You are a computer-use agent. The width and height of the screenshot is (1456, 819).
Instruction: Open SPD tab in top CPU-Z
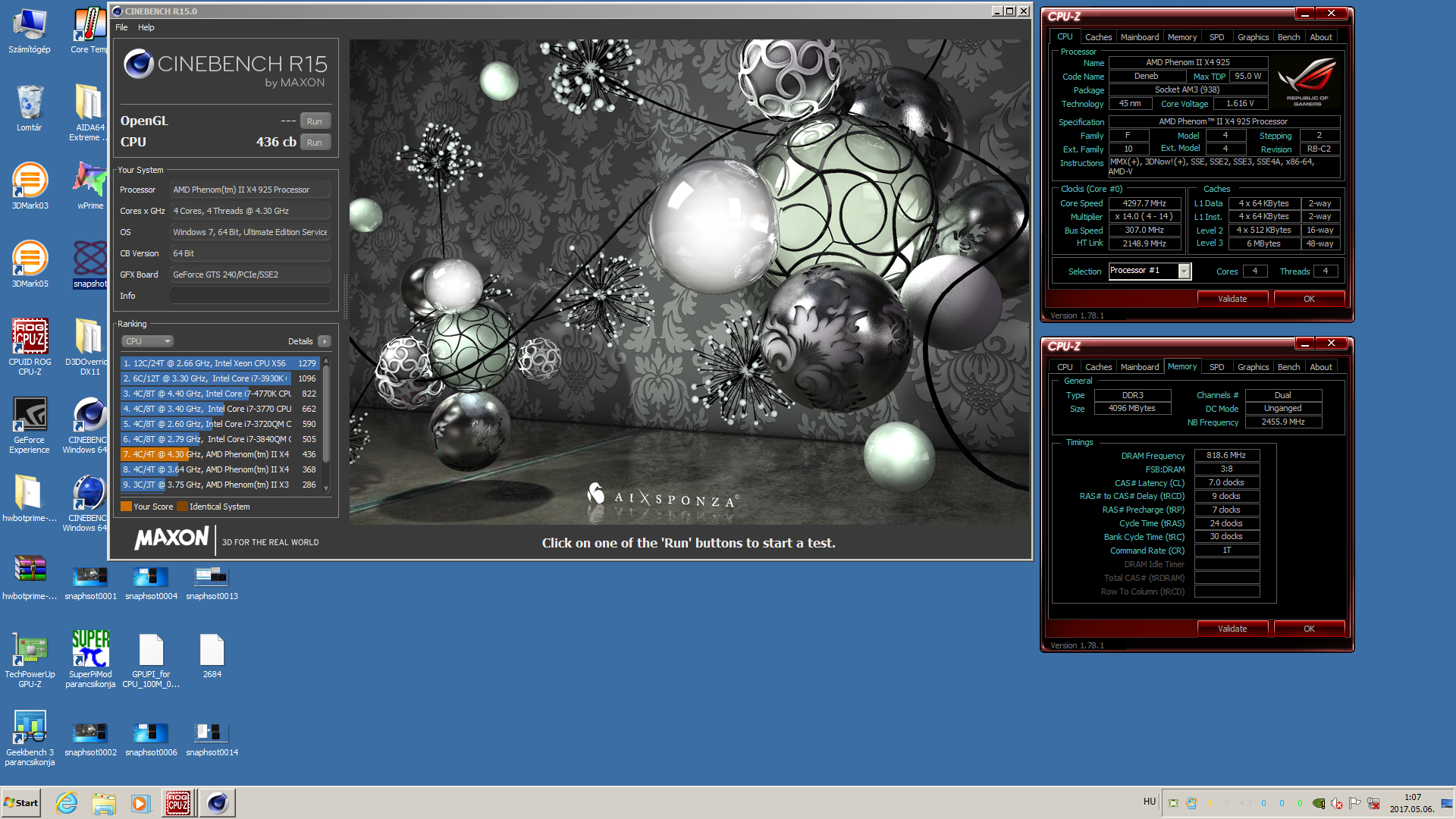pyautogui.click(x=1216, y=37)
